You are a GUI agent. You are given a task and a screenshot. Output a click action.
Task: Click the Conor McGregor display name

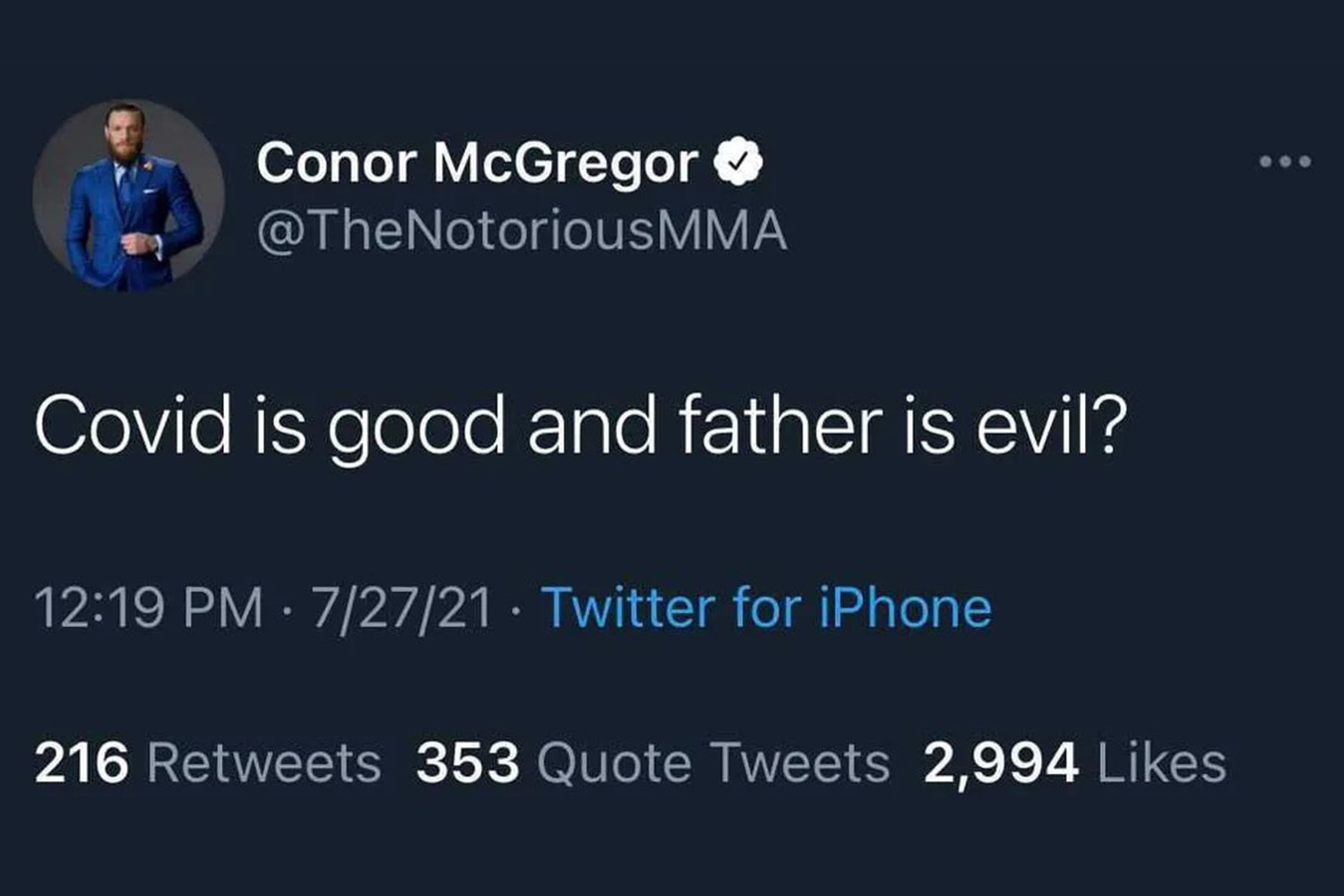pos(477,163)
